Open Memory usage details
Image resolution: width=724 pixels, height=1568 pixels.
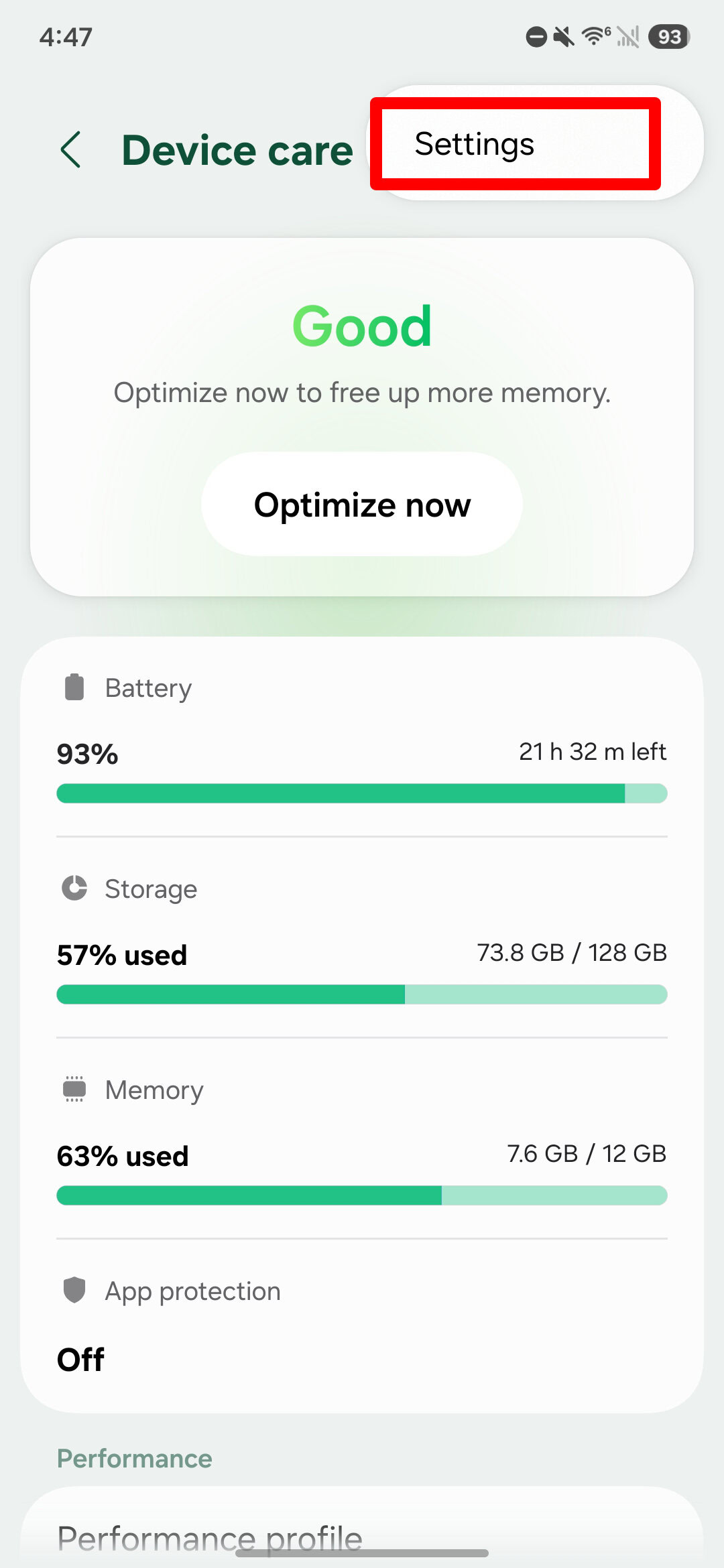(x=154, y=1090)
